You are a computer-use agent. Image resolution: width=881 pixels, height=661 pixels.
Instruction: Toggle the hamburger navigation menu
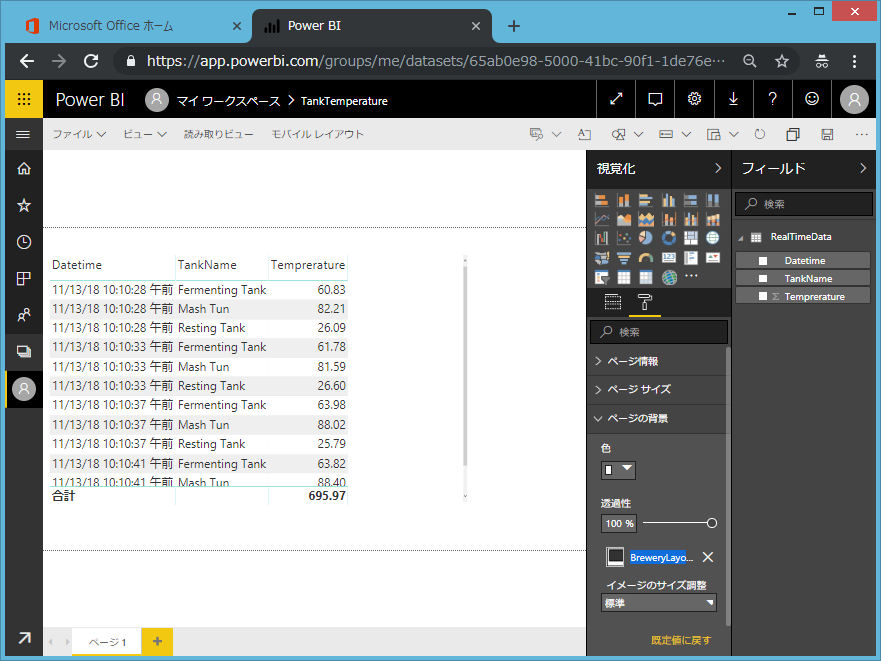point(23,134)
